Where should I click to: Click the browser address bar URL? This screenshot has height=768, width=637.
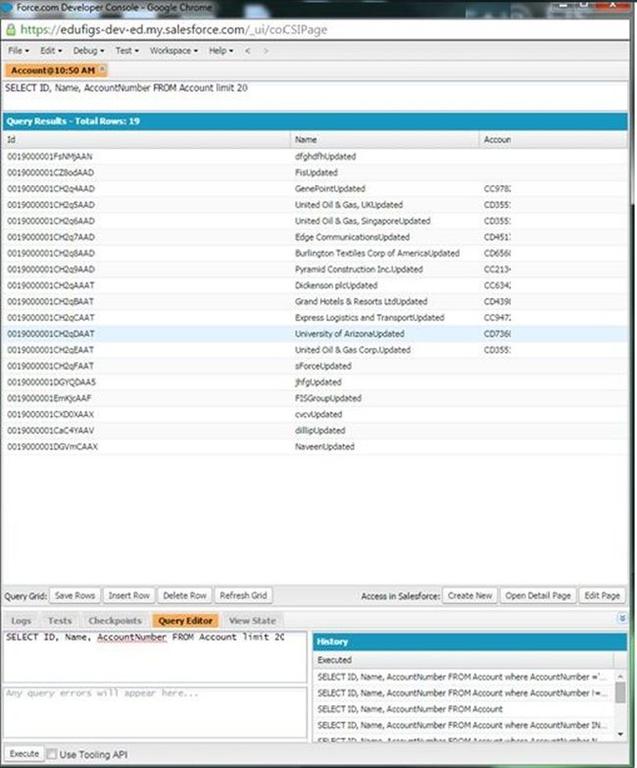coord(174,29)
